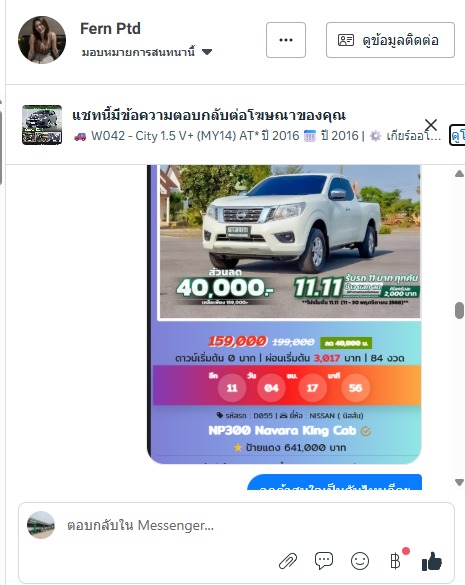
Task: Open the three-dots more options button
Action: (286, 40)
